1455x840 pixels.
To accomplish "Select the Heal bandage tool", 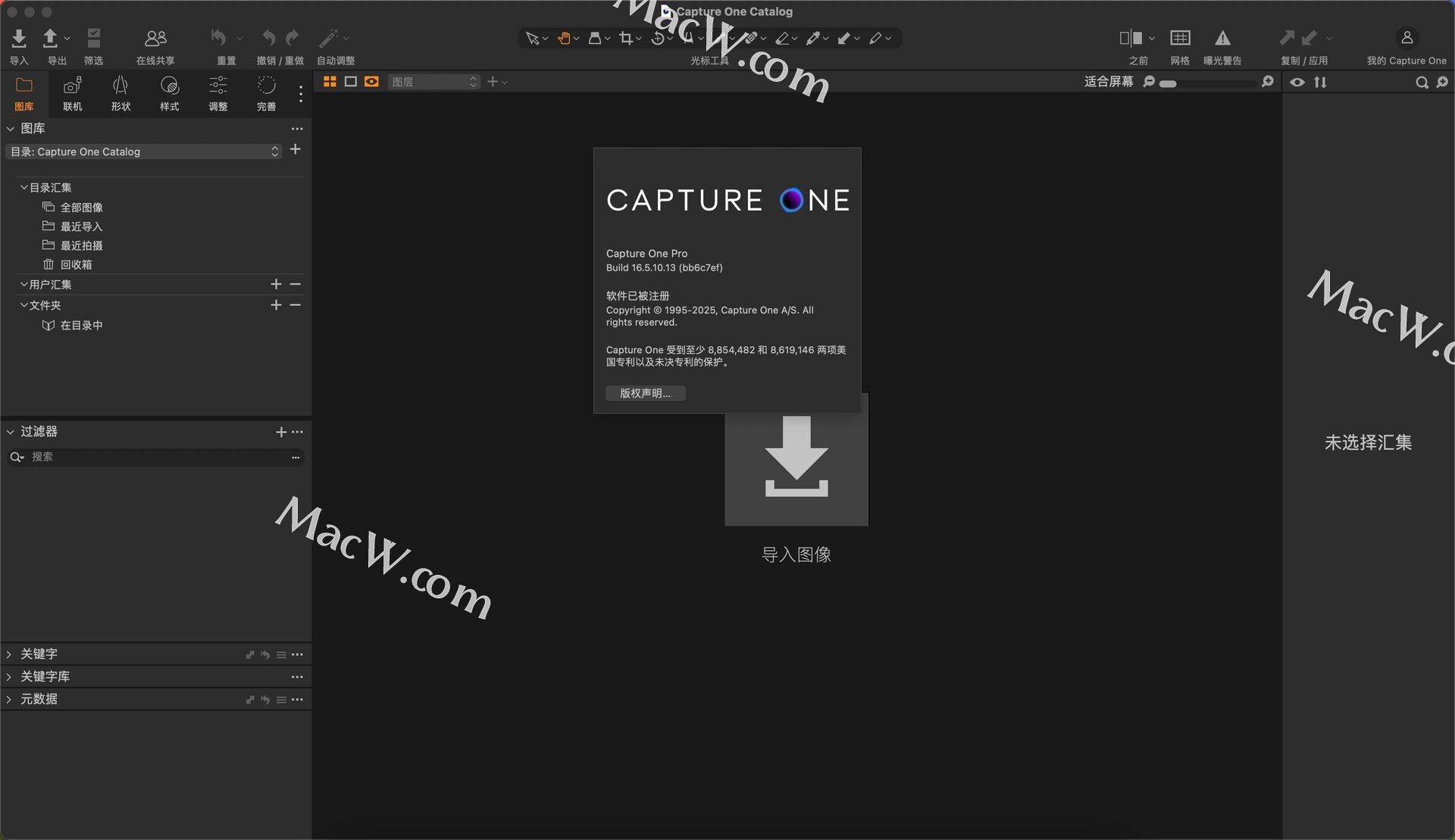I will pos(751,38).
